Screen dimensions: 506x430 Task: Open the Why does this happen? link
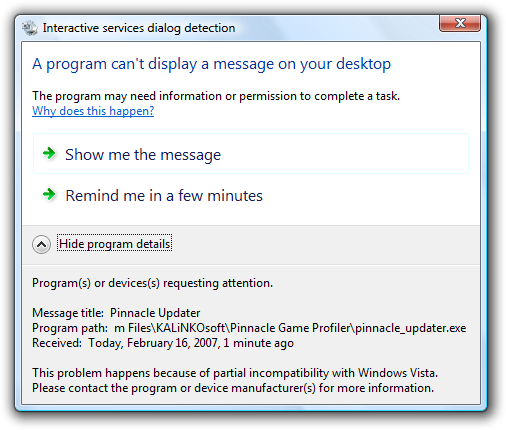pos(93,111)
